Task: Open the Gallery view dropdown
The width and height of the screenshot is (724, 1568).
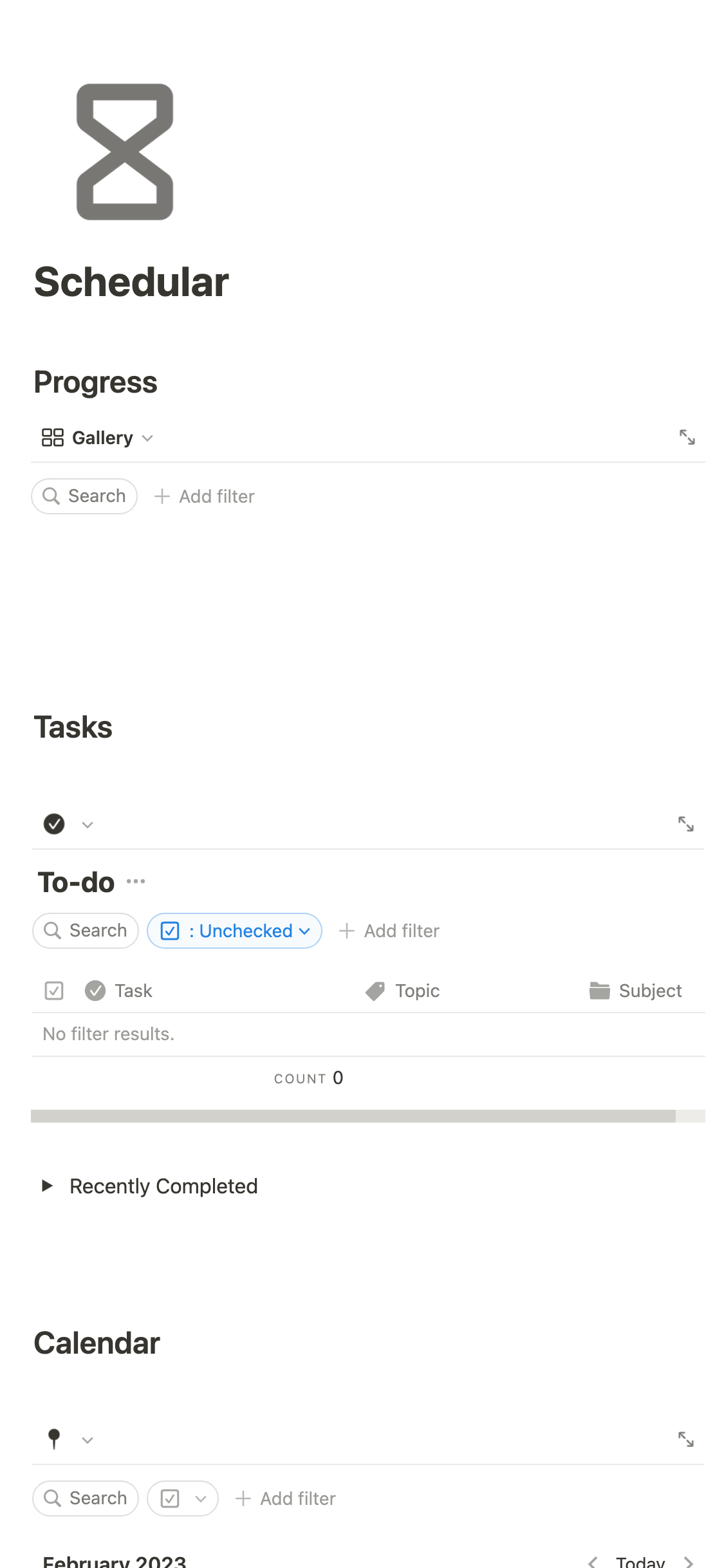Action: tap(97, 438)
